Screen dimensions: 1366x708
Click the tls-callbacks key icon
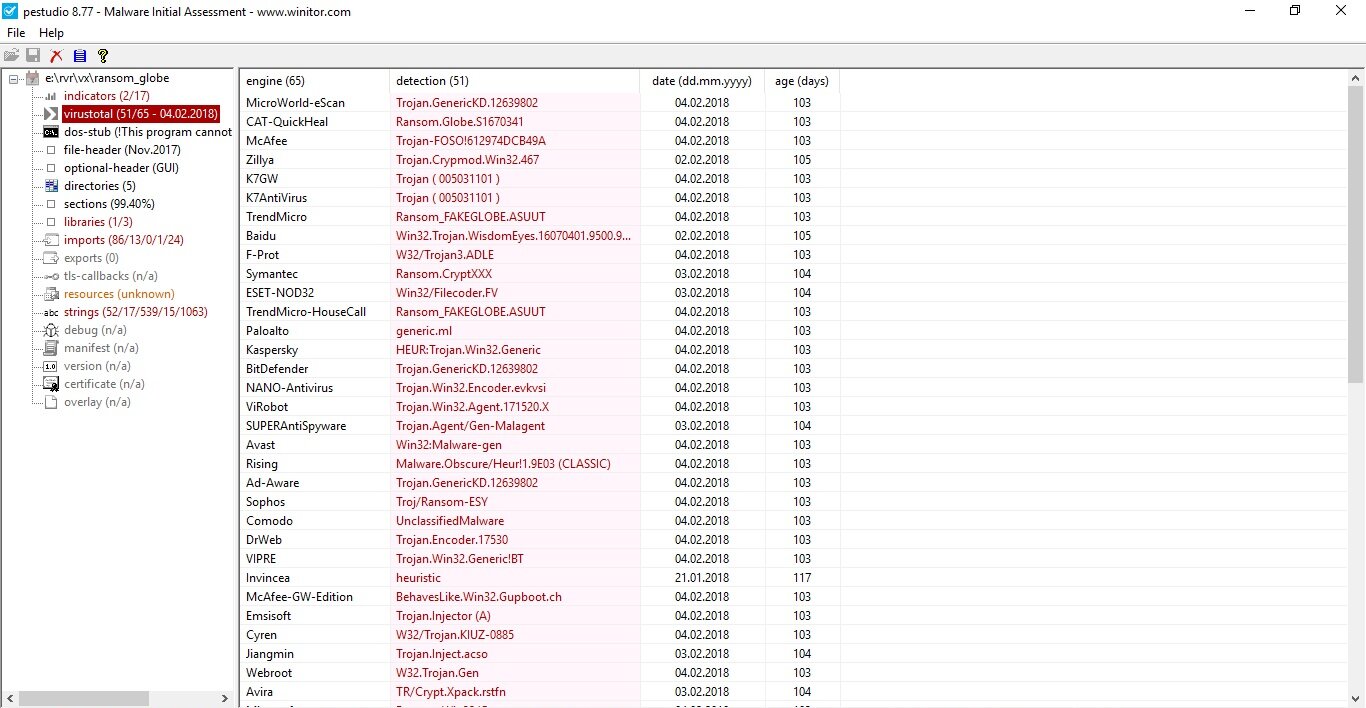point(51,276)
